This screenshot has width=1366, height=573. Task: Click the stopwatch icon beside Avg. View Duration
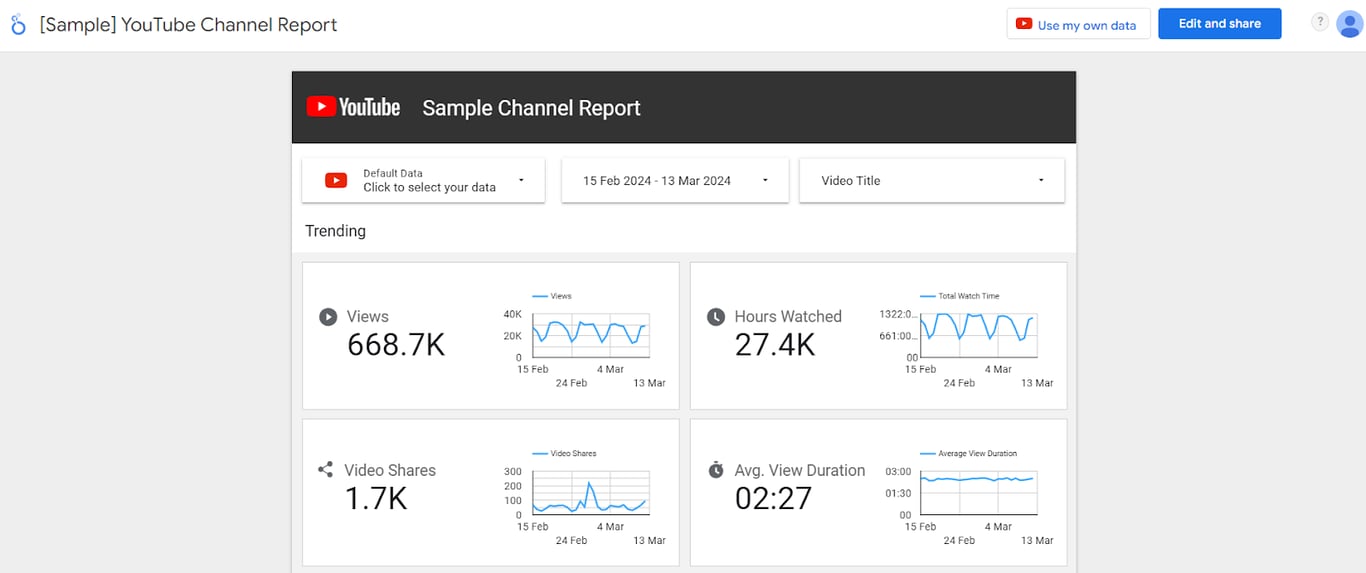pos(716,469)
